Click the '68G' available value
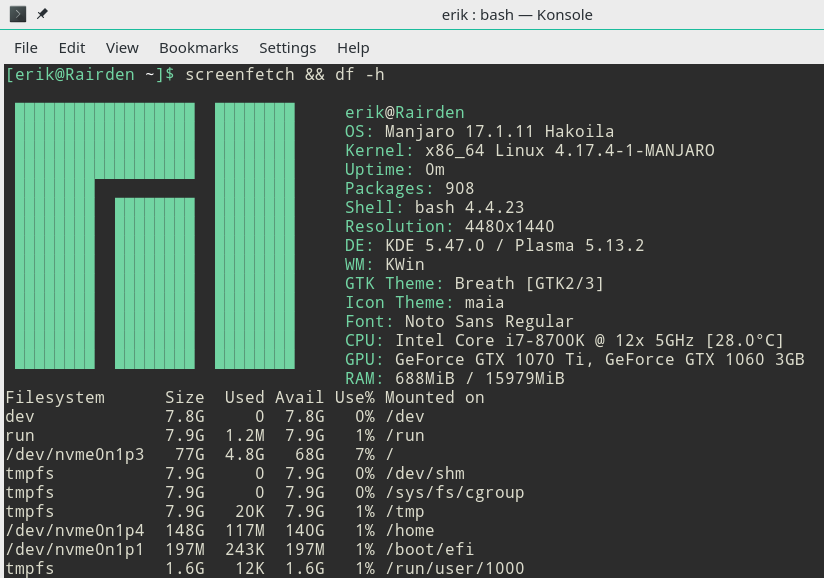 coord(310,454)
